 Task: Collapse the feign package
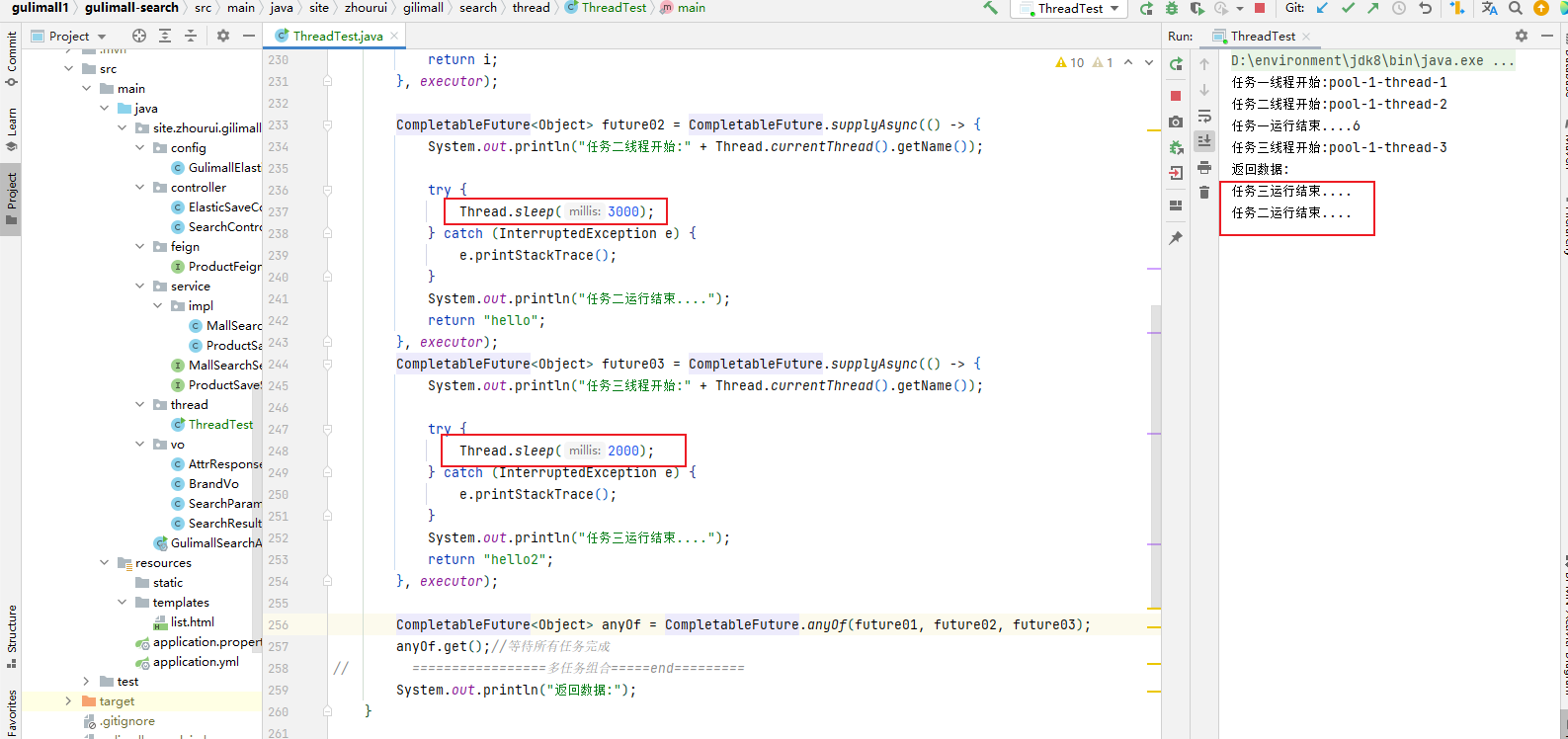click(x=139, y=247)
